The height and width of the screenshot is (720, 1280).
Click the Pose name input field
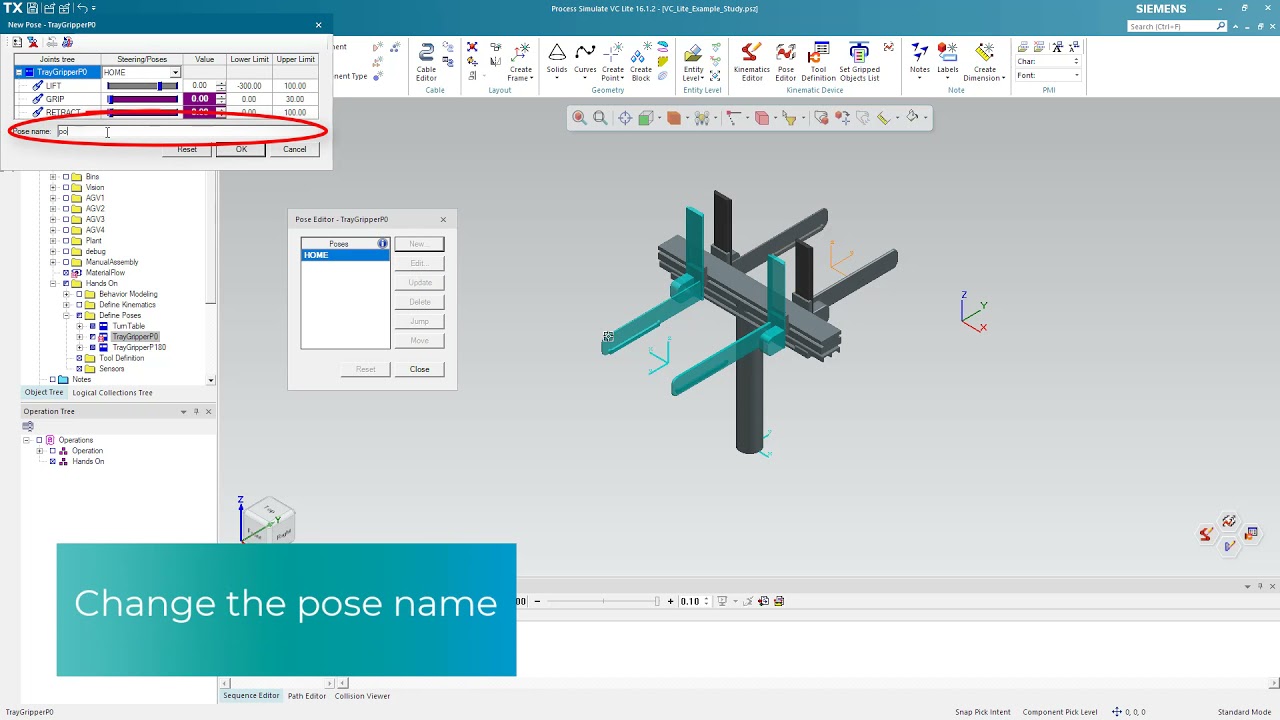tap(188, 131)
